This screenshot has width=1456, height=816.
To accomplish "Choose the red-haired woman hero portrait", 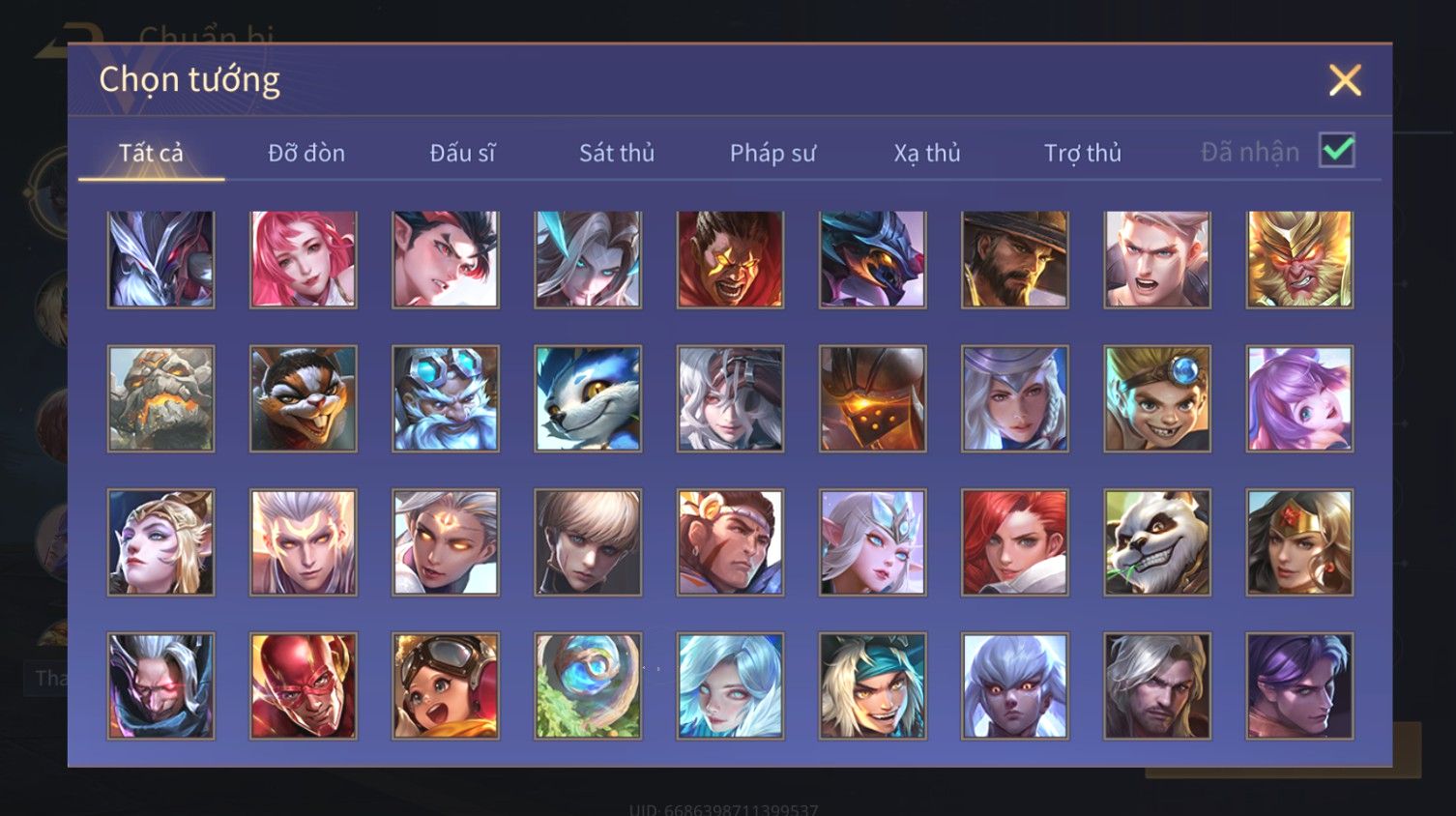I will (1015, 541).
